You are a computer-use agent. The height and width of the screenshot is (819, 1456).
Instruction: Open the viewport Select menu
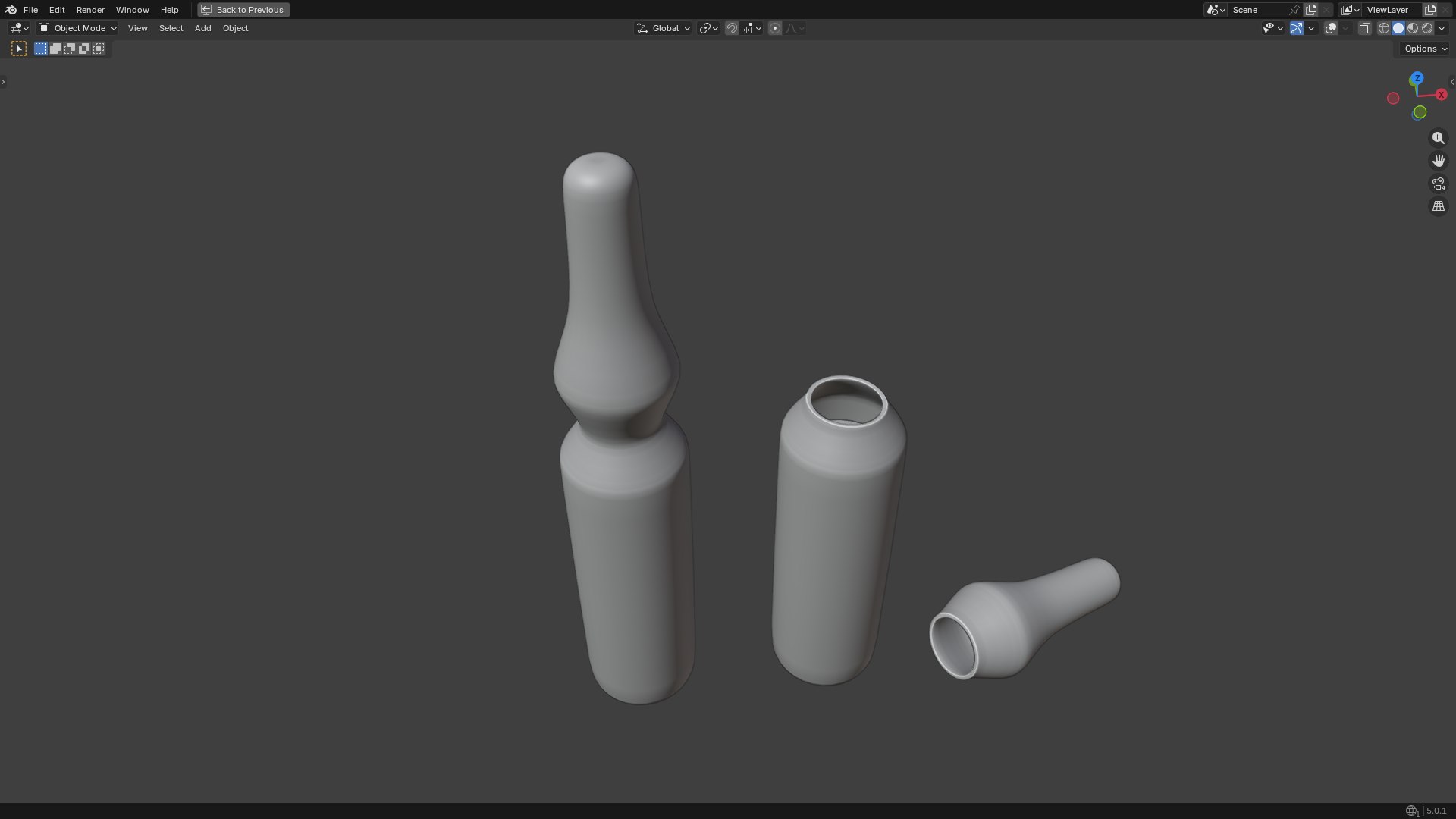[171, 28]
